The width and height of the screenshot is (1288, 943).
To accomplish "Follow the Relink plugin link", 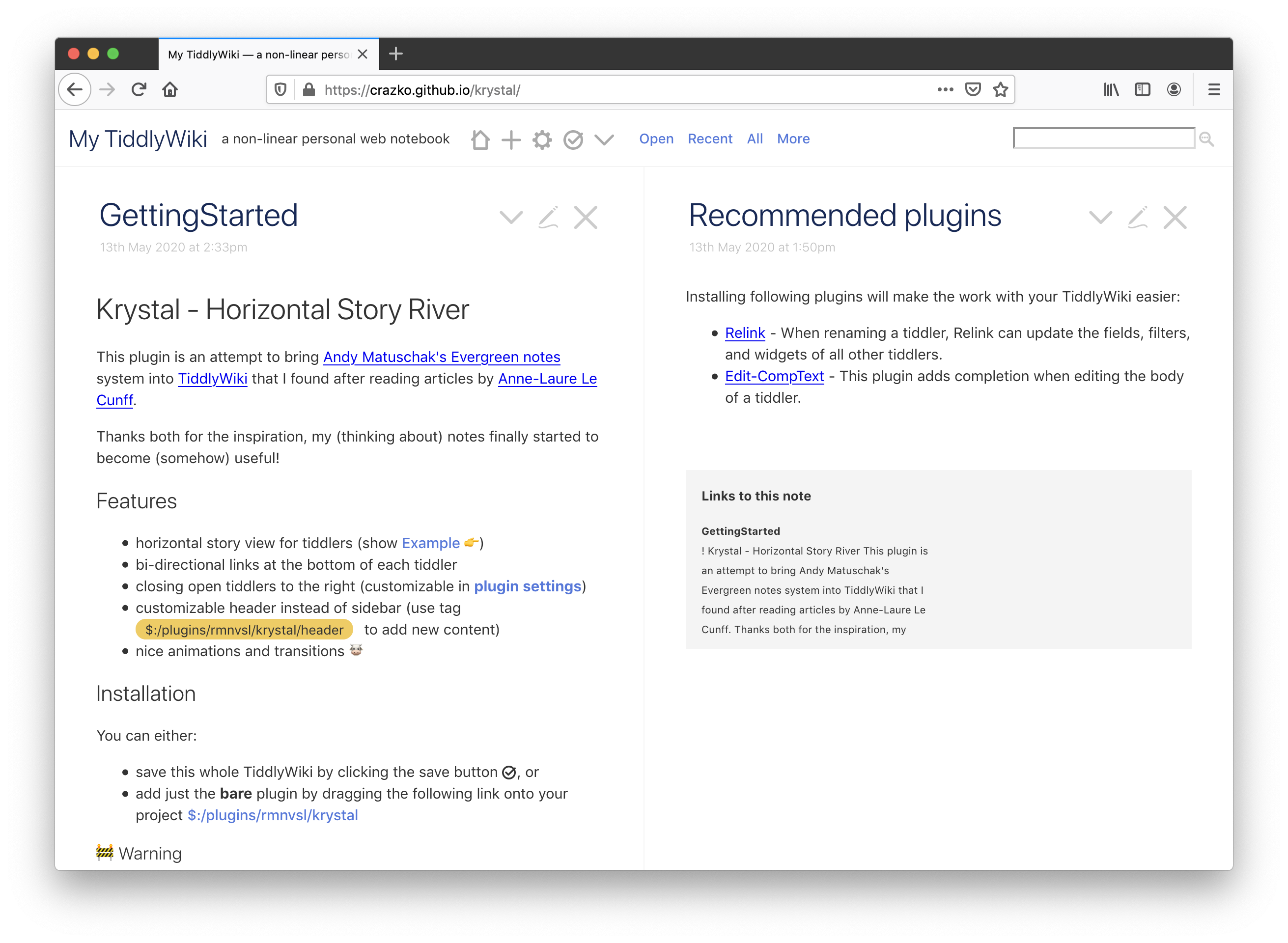I will click(x=745, y=333).
